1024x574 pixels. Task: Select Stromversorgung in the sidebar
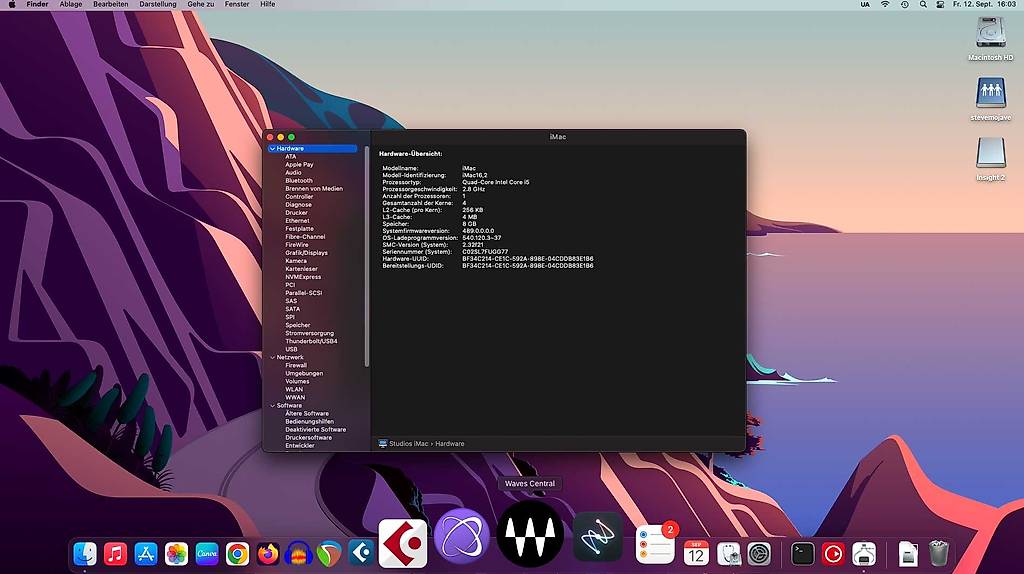310,333
